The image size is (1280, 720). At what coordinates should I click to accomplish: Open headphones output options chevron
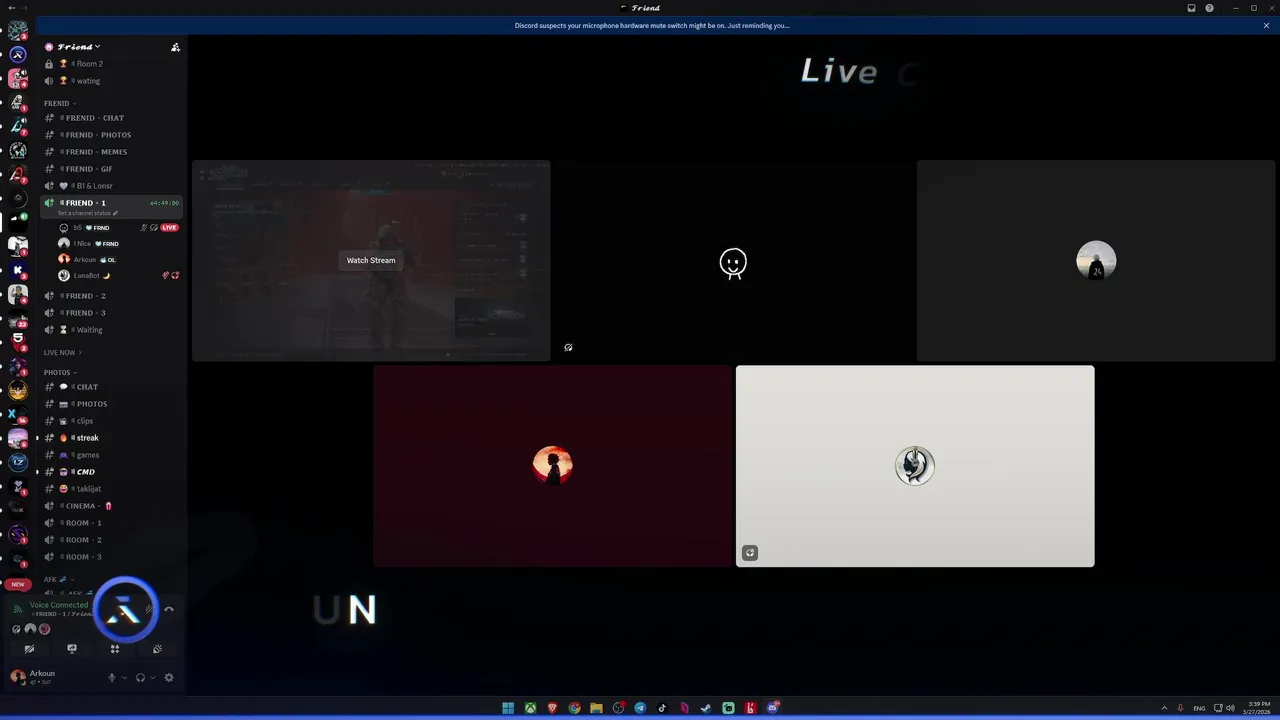click(152, 678)
